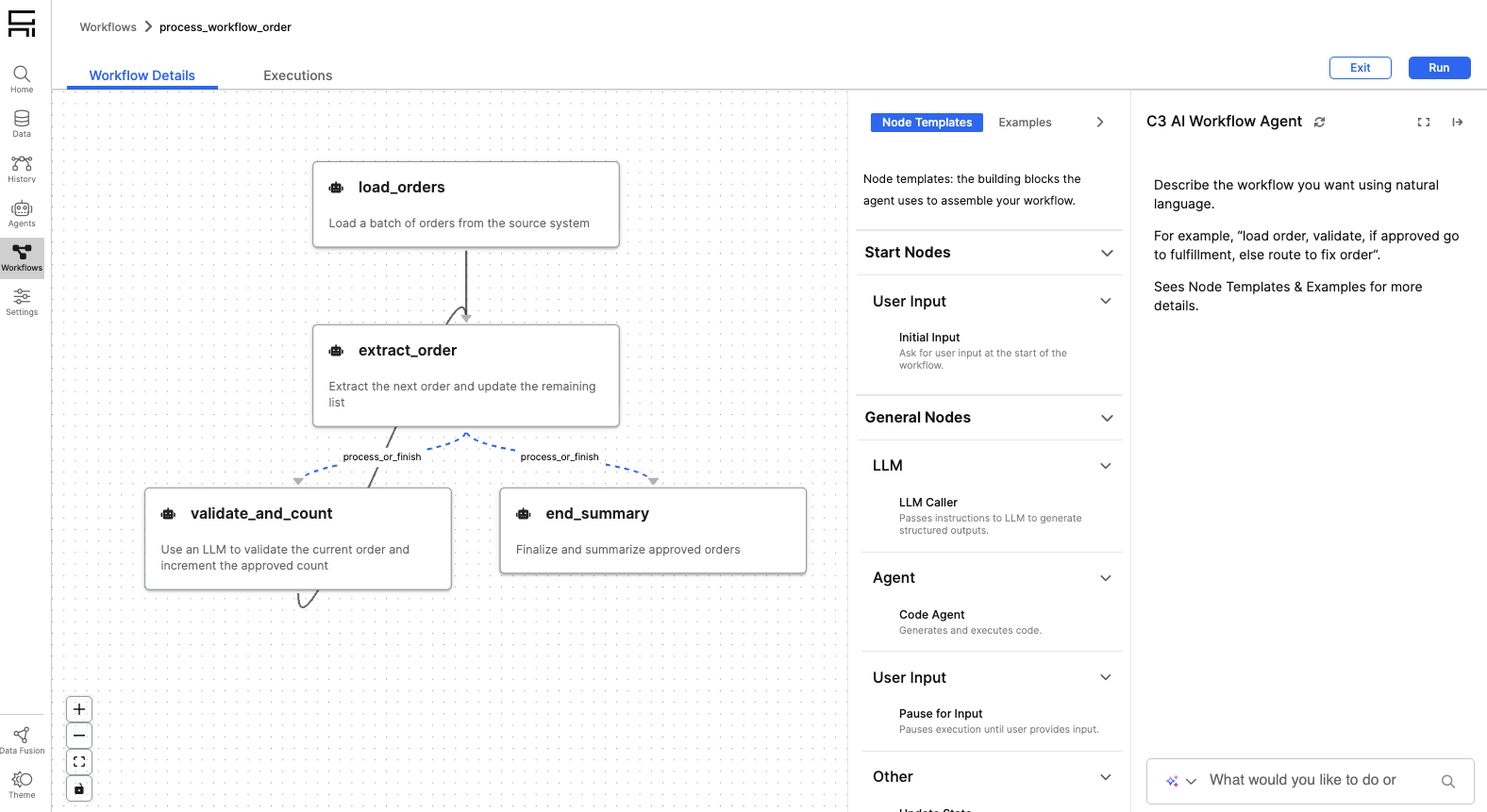Click the Exit button
The image size is (1487, 812).
click(1360, 68)
